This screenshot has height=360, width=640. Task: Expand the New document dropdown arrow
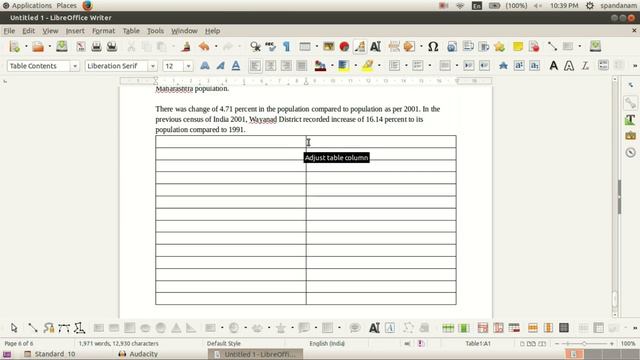(26, 47)
